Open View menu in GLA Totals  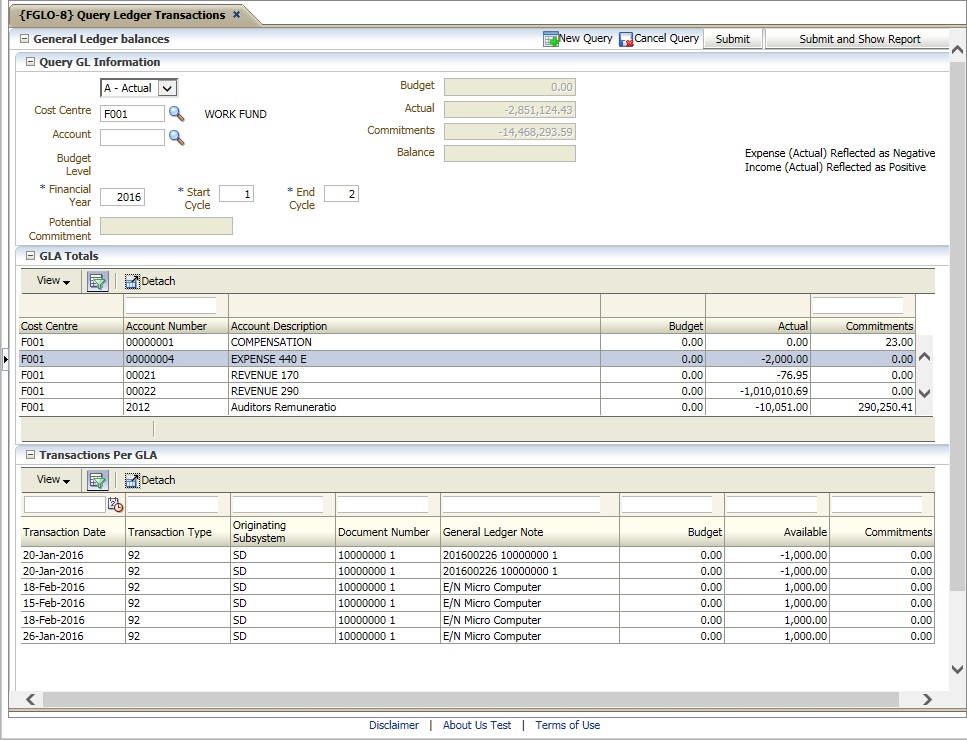(x=53, y=281)
